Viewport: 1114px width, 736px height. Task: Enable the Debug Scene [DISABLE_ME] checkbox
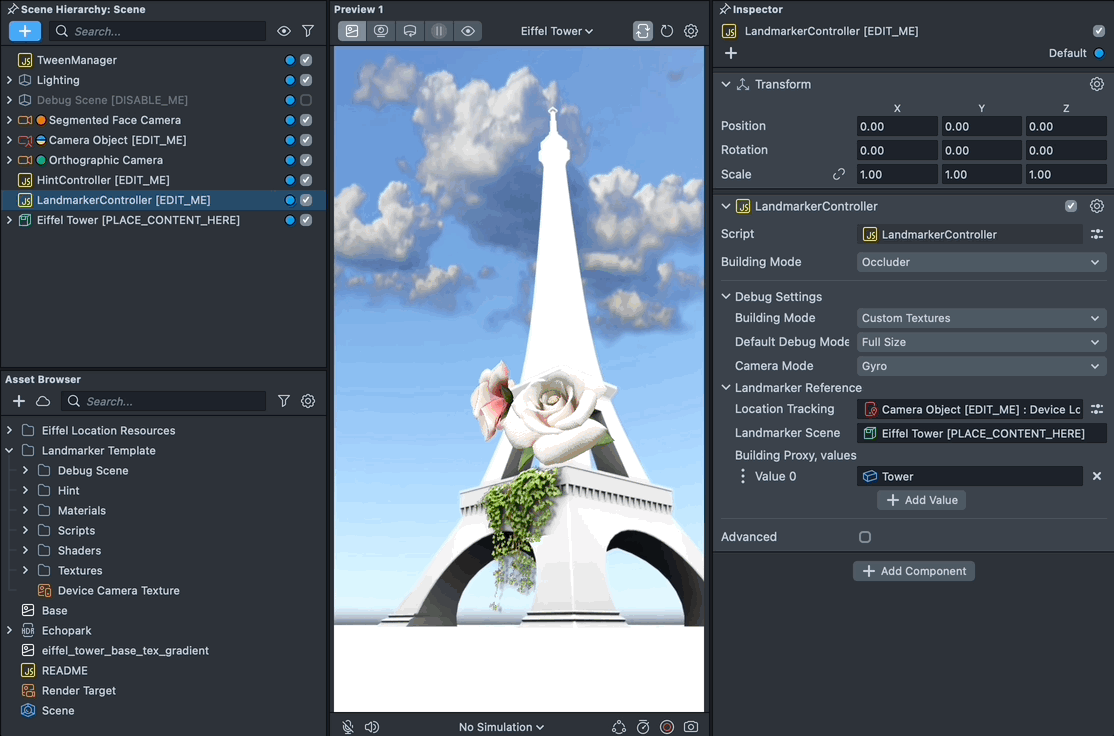click(306, 100)
